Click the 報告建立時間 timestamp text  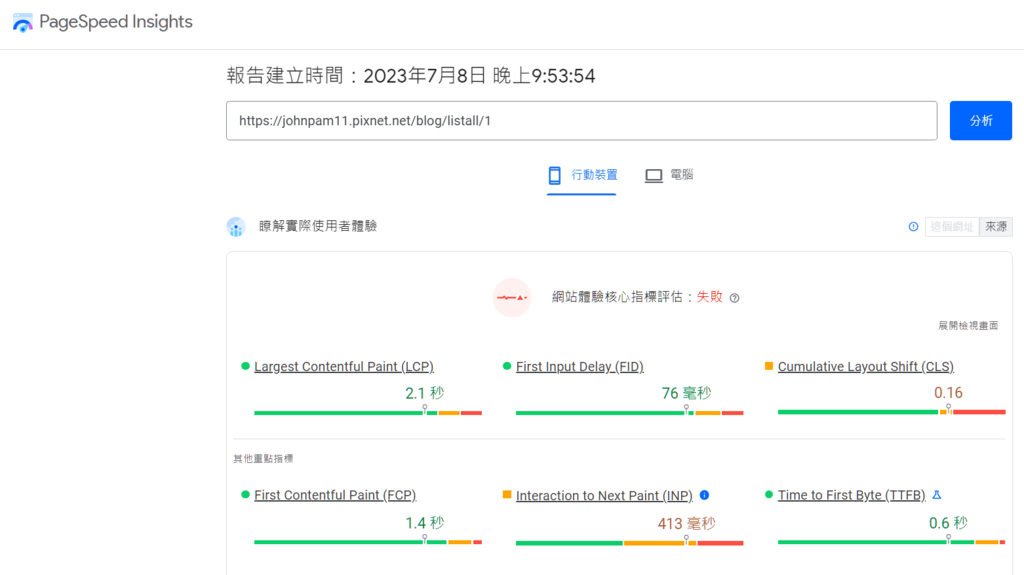[411, 76]
